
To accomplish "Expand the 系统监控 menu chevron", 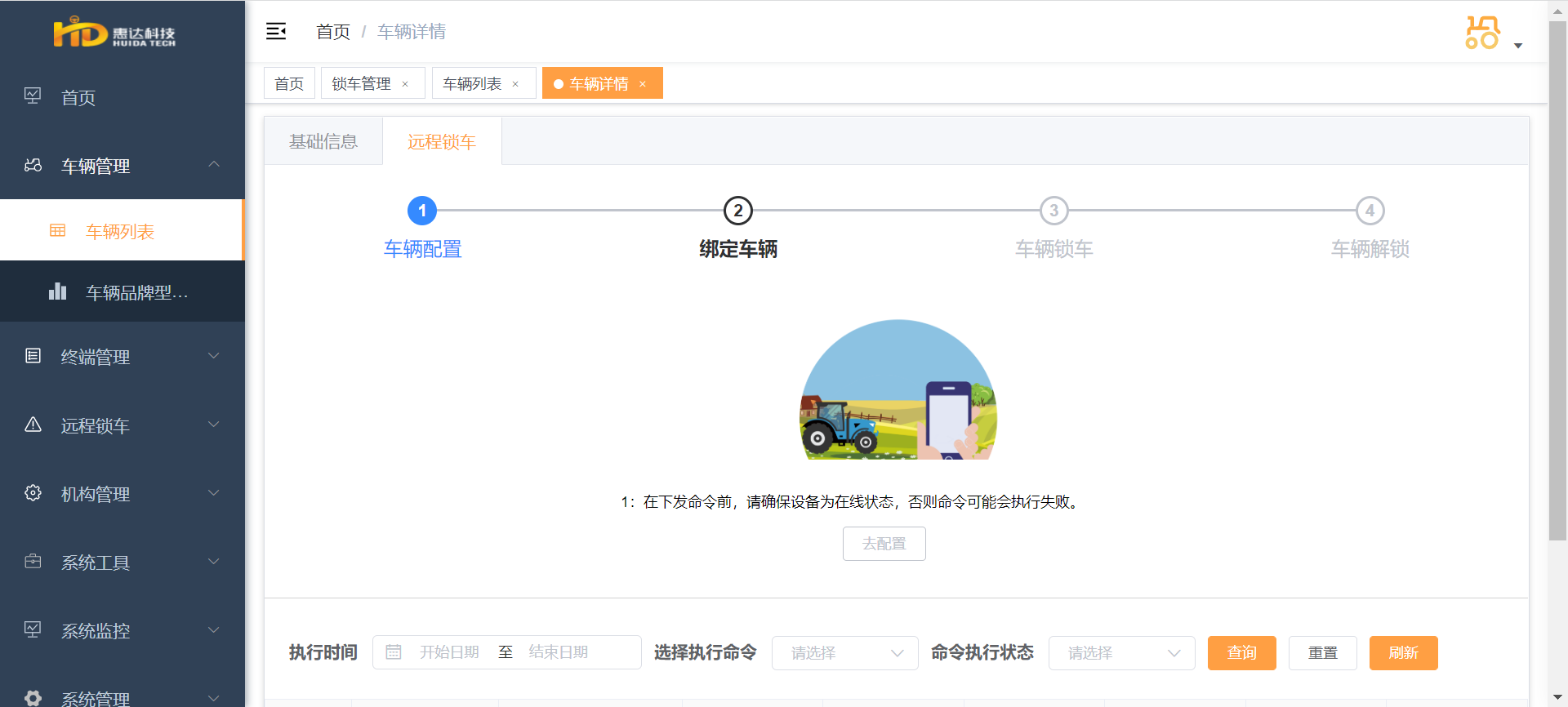I will [x=214, y=629].
